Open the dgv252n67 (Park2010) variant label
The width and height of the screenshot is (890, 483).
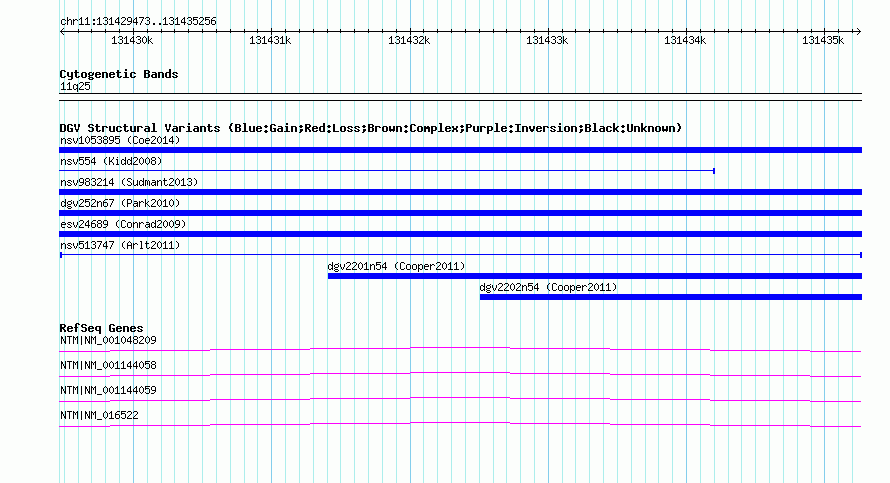point(120,203)
